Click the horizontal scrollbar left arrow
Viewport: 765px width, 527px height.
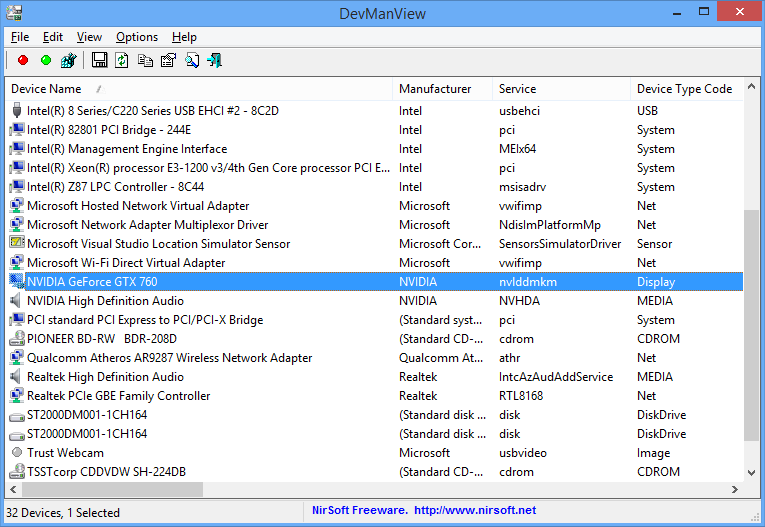pos(13,489)
